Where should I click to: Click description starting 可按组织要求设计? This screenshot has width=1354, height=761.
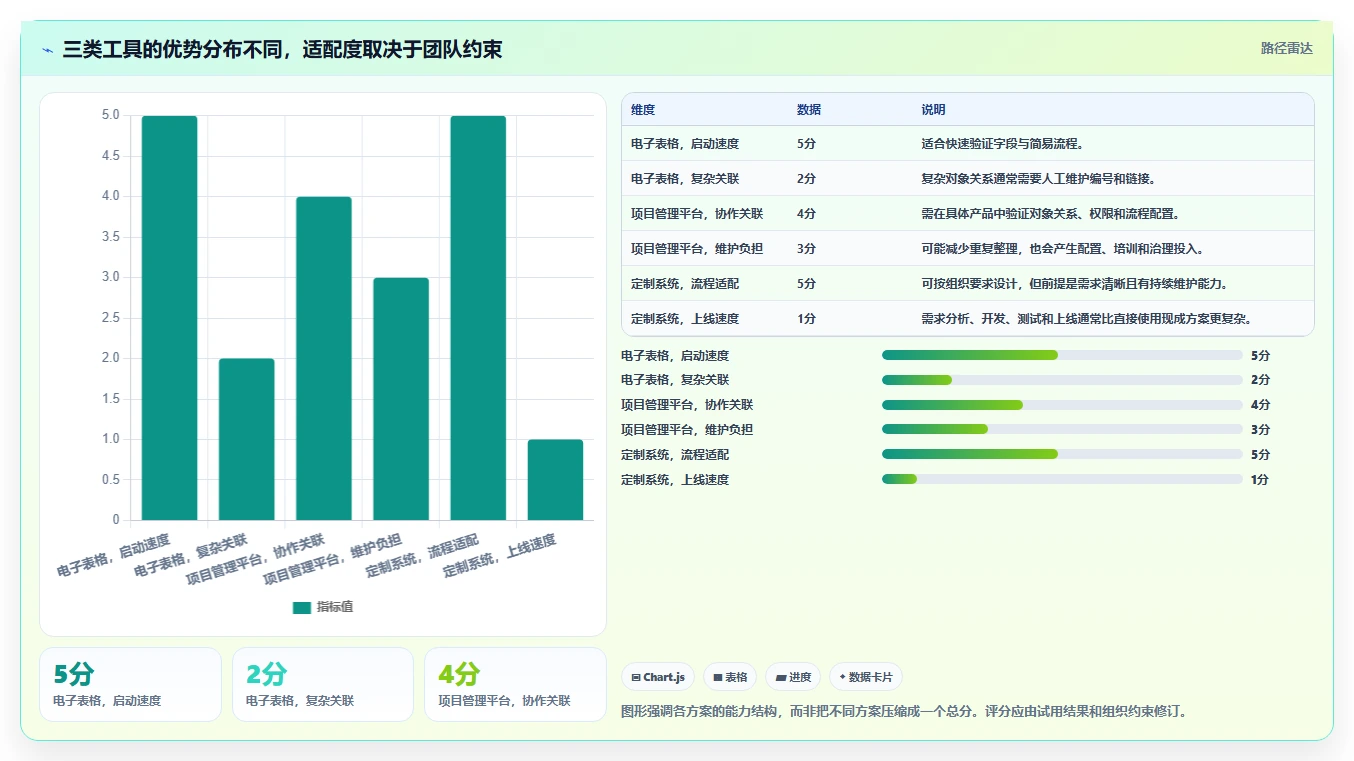pos(1074,284)
